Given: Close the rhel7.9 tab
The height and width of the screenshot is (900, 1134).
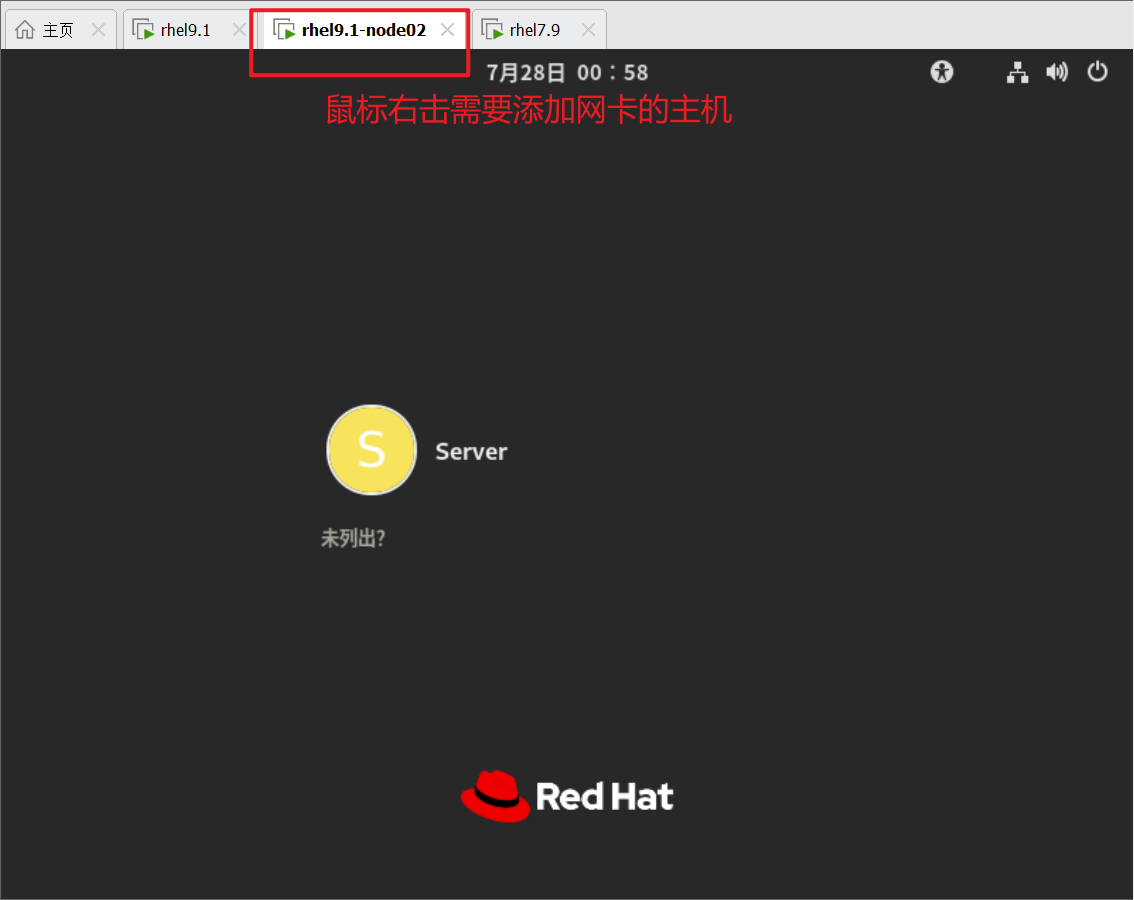Looking at the screenshot, I should coord(589,30).
